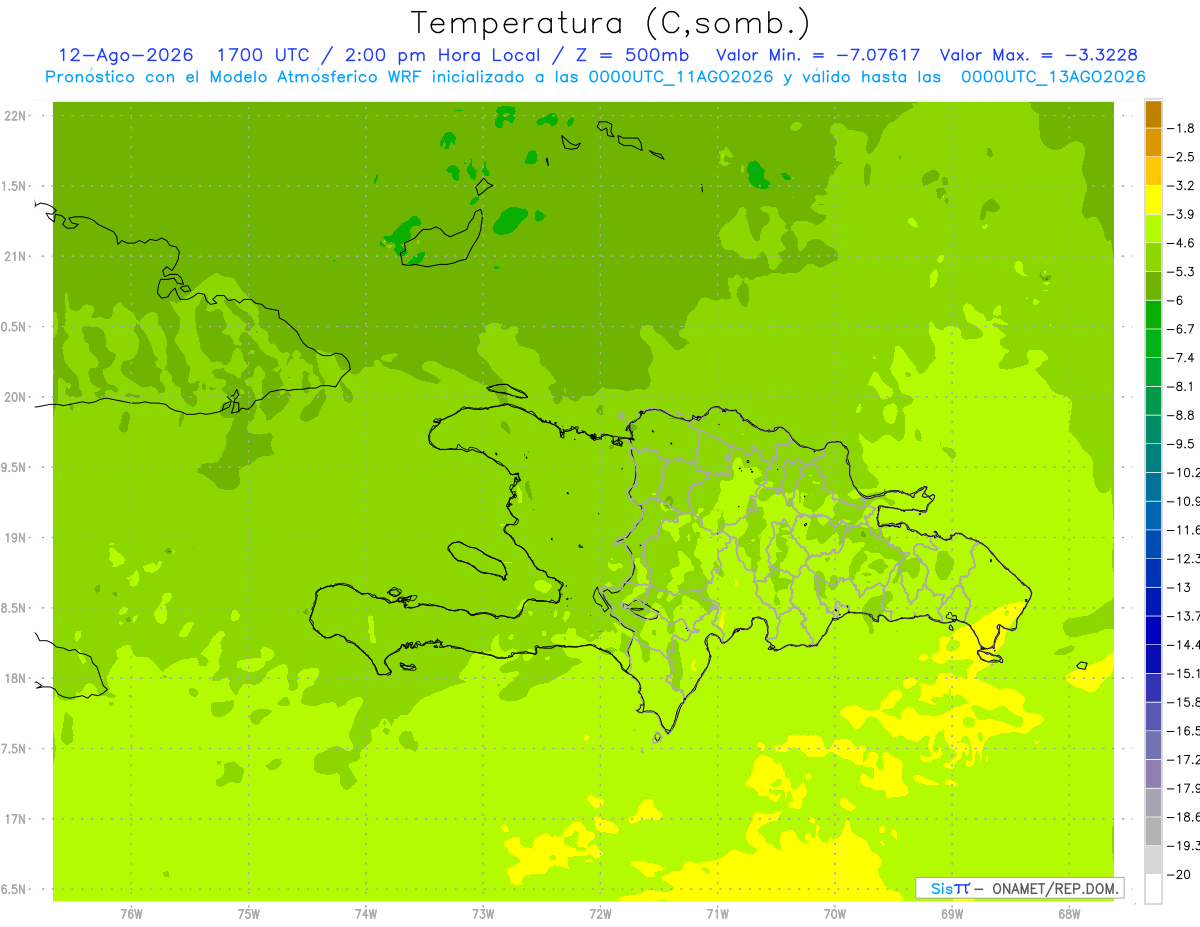The height and width of the screenshot is (927, 1200).
Task: Click the "-14.4" colorbar label
Action: click(1185, 645)
